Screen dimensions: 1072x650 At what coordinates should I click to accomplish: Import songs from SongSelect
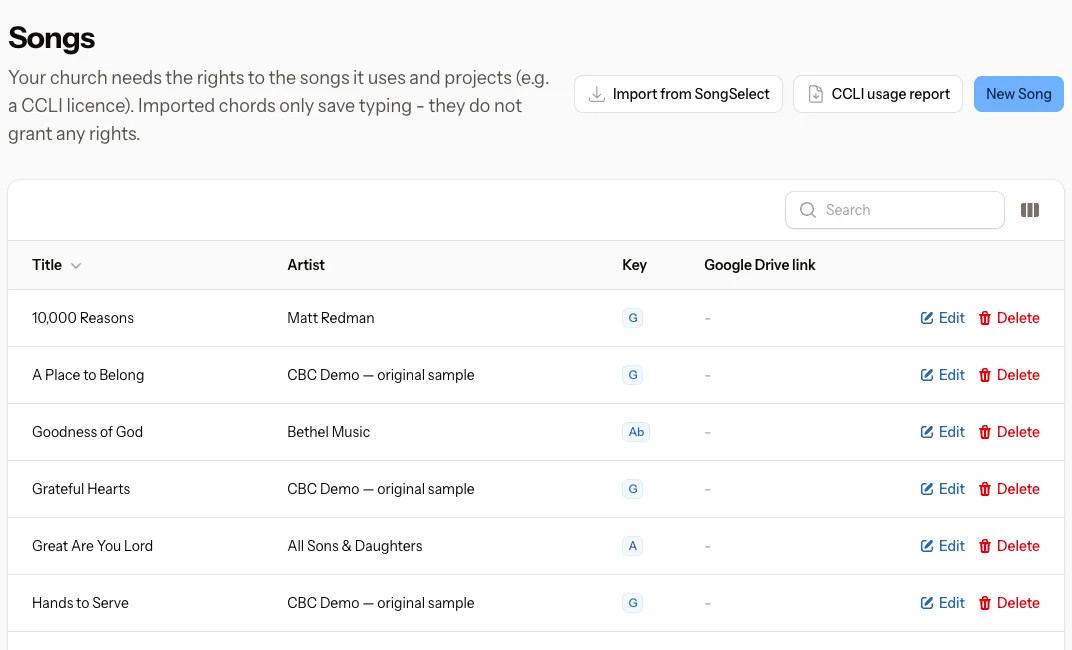[x=678, y=94]
